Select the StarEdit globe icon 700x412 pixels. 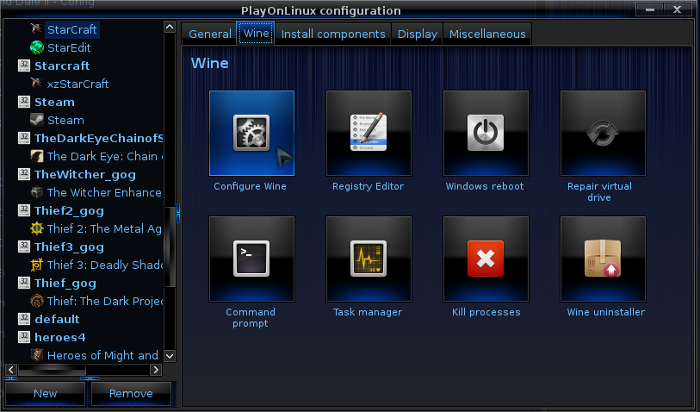coord(37,47)
